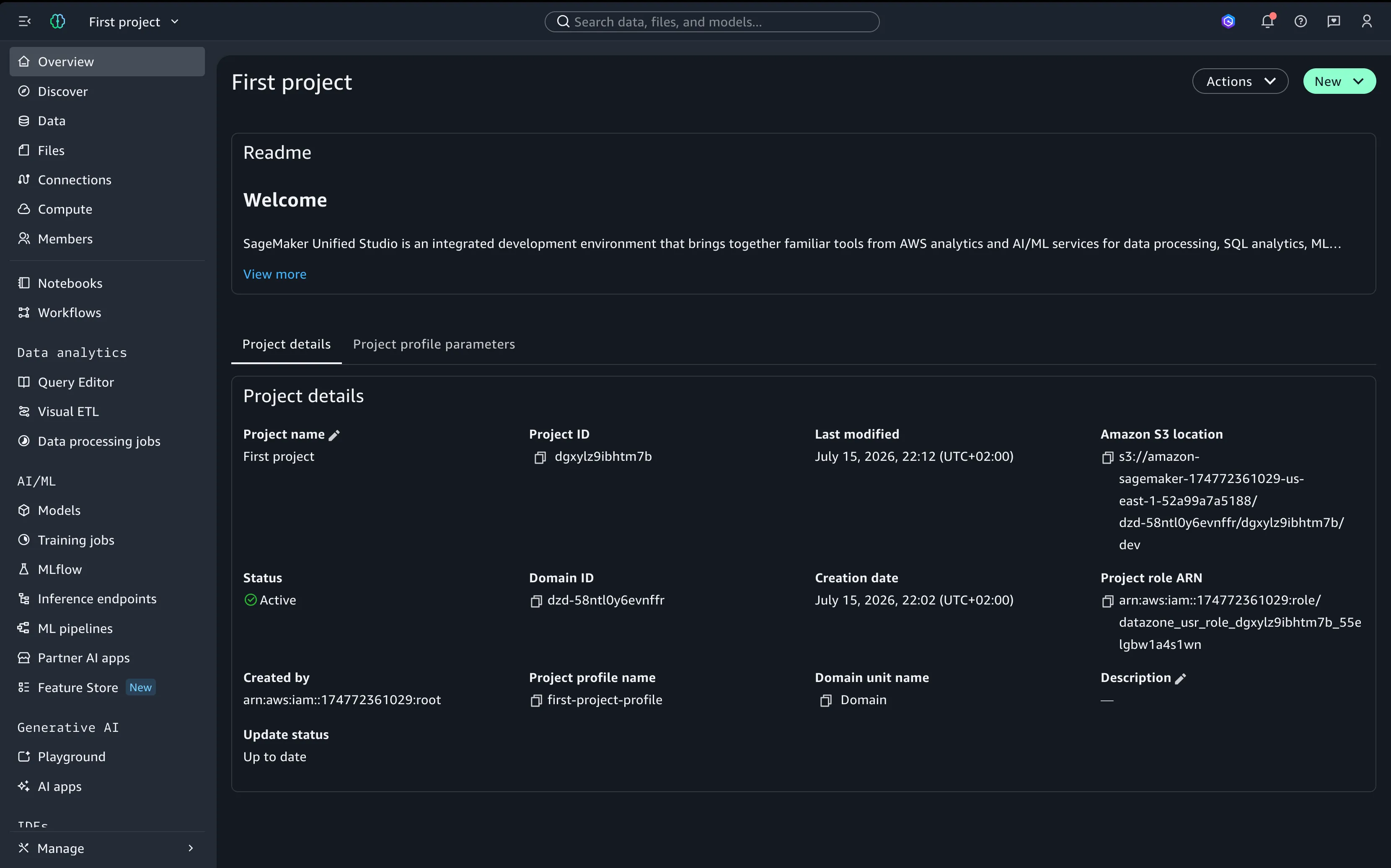This screenshot has height=868, width=1391.
Task: Open the Amazon Q assistant icon
Action: tap(1228, 22)
